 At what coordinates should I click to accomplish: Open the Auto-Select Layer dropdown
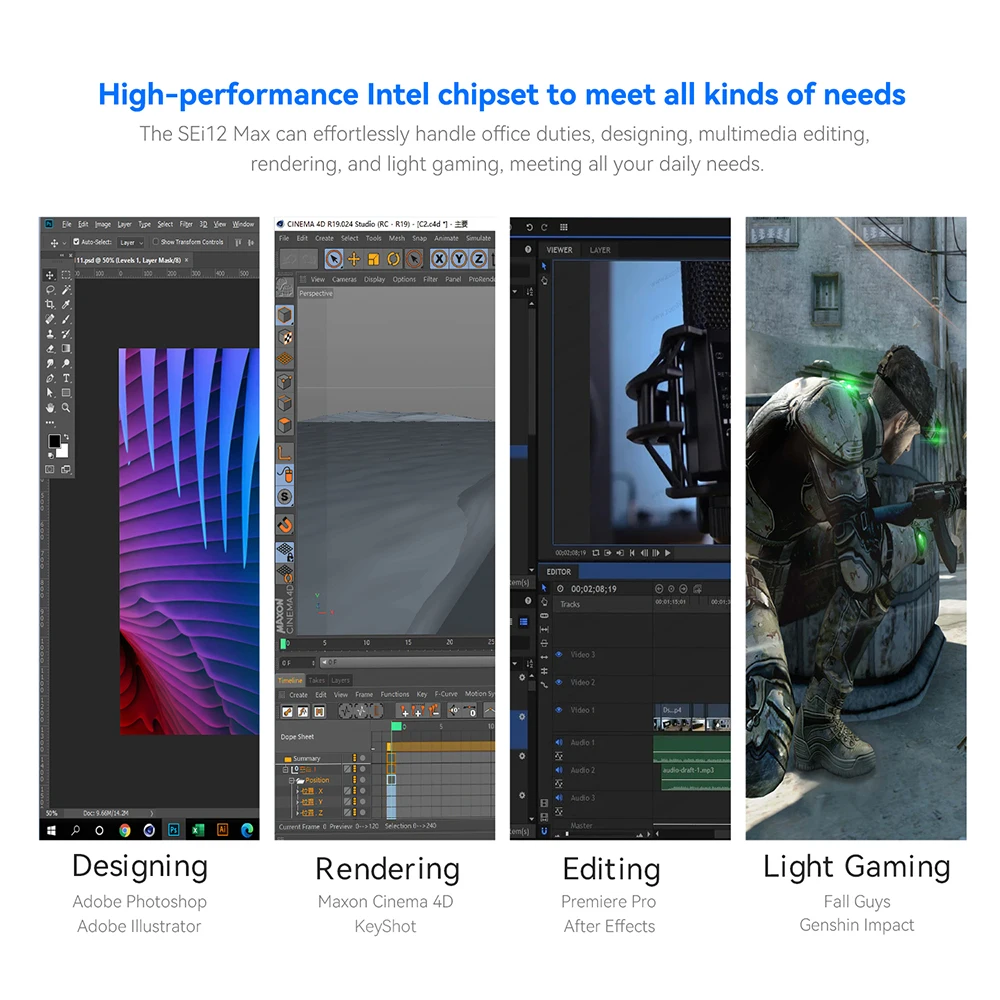[x=131, y=242]
